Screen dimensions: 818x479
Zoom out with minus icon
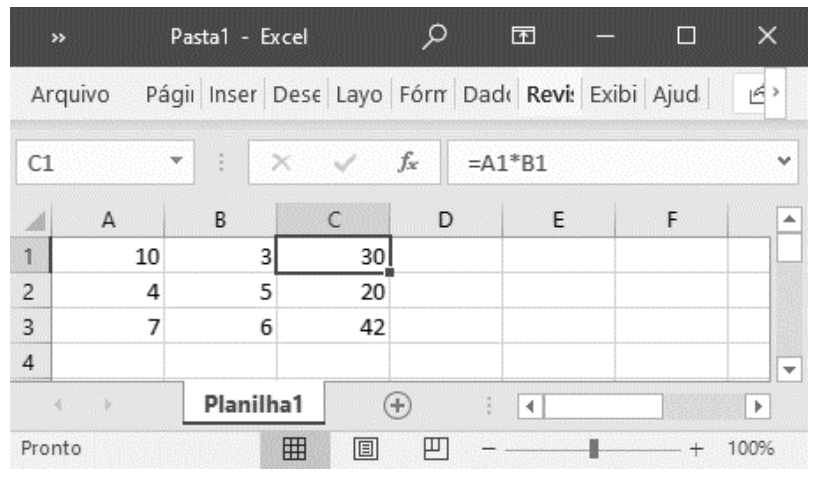pos(489,449)
